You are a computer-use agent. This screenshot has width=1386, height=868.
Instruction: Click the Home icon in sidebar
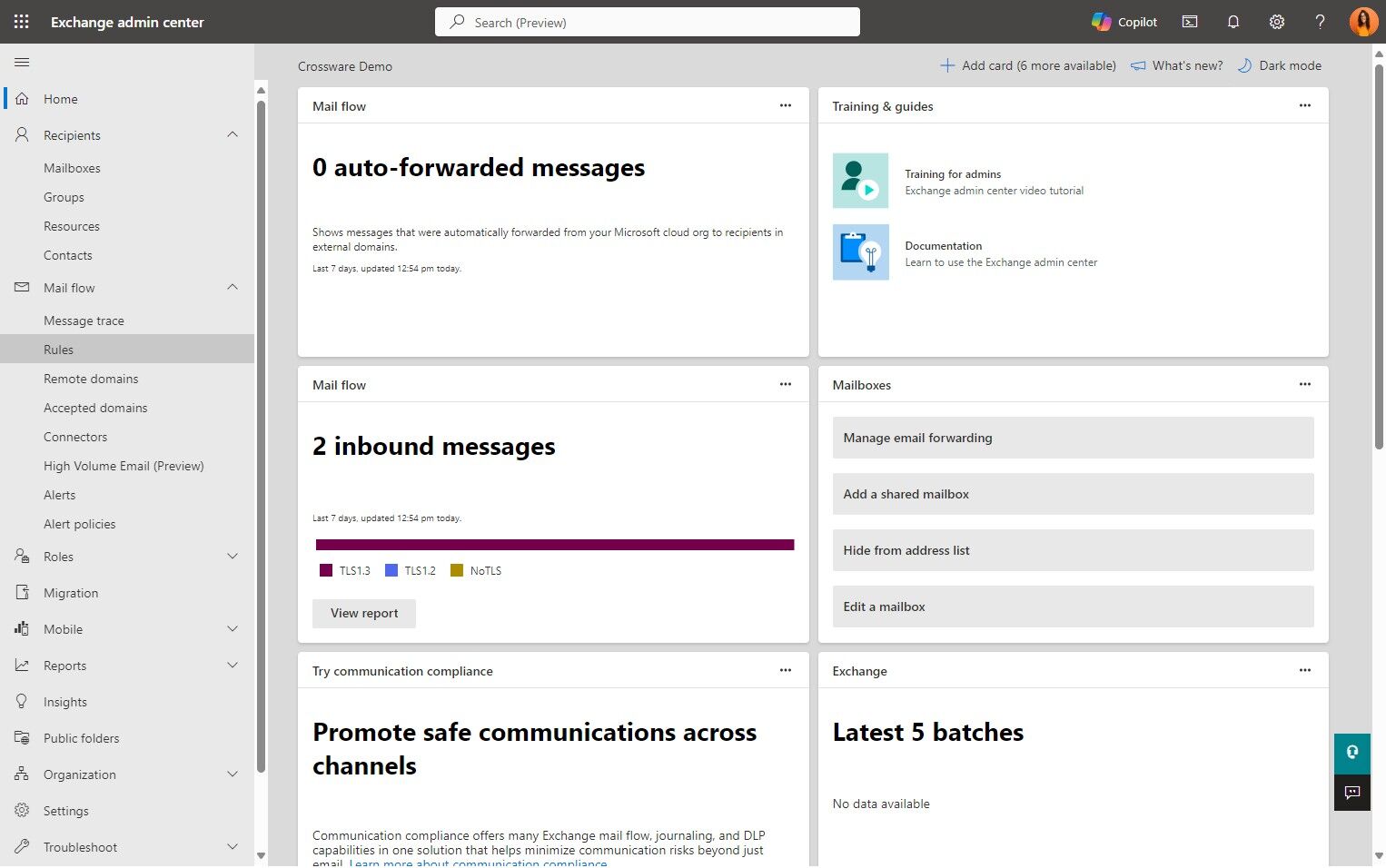coord(22,99)
